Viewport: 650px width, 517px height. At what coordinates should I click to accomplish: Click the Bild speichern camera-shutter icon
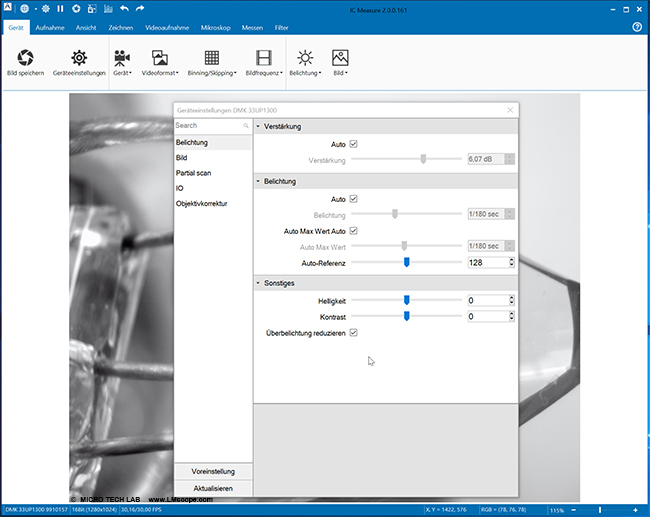point(25,57)
